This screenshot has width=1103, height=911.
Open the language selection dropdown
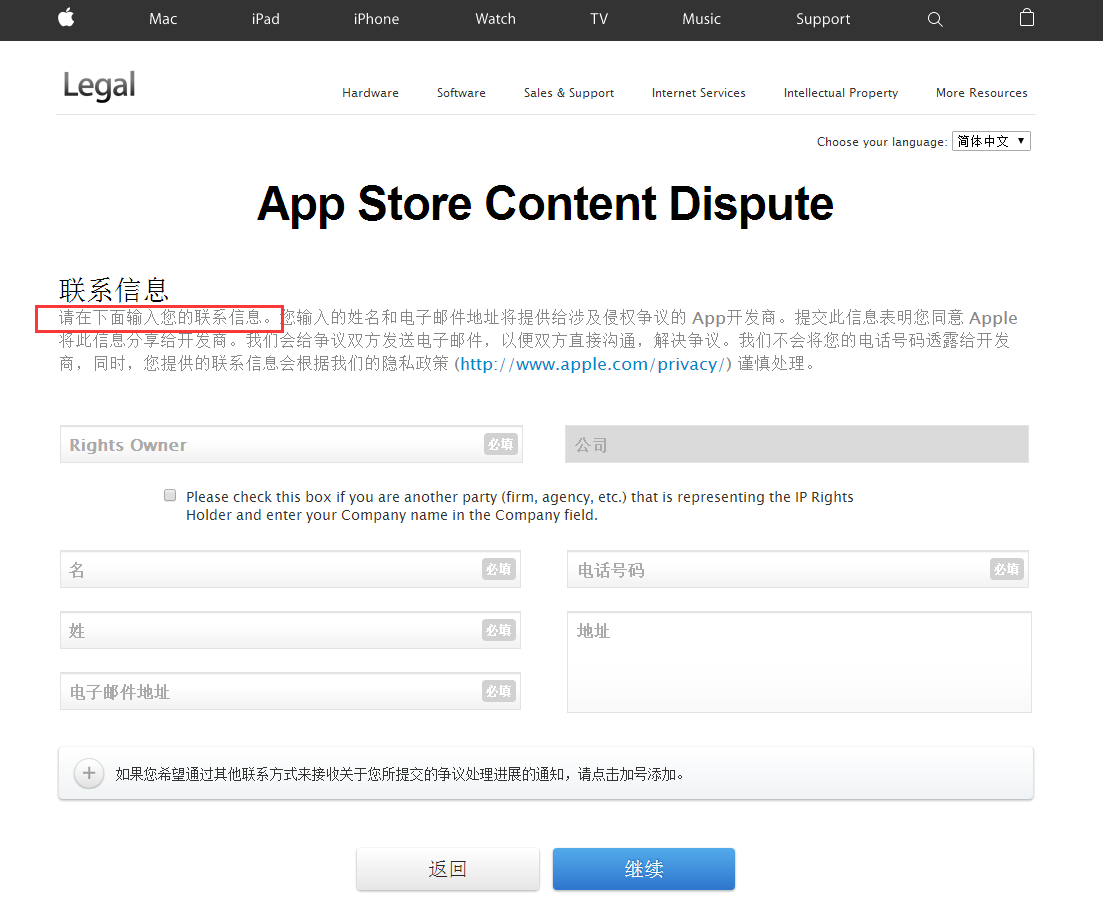[991, 141]
